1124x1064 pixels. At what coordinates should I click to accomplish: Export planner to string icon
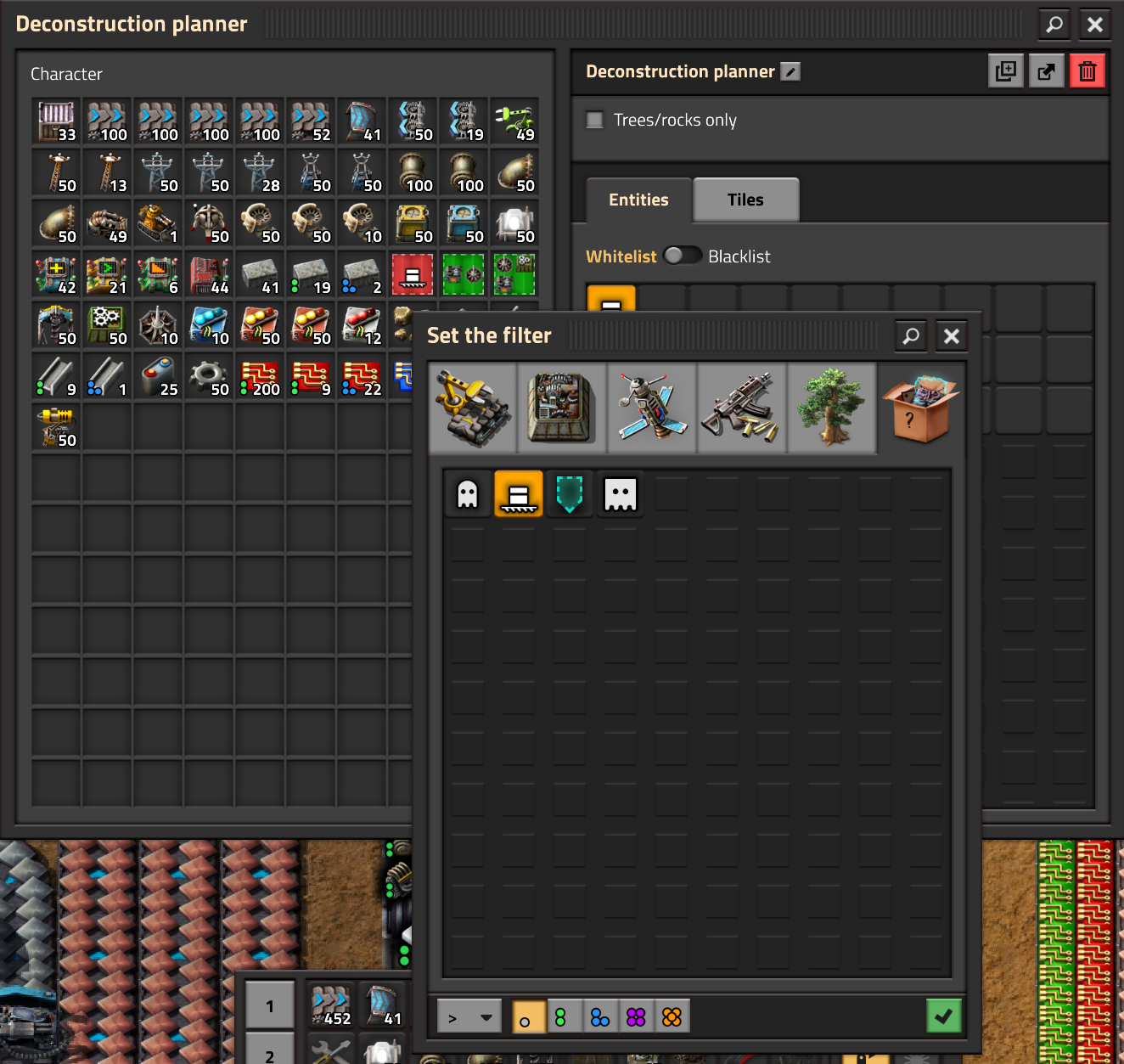1047,71
